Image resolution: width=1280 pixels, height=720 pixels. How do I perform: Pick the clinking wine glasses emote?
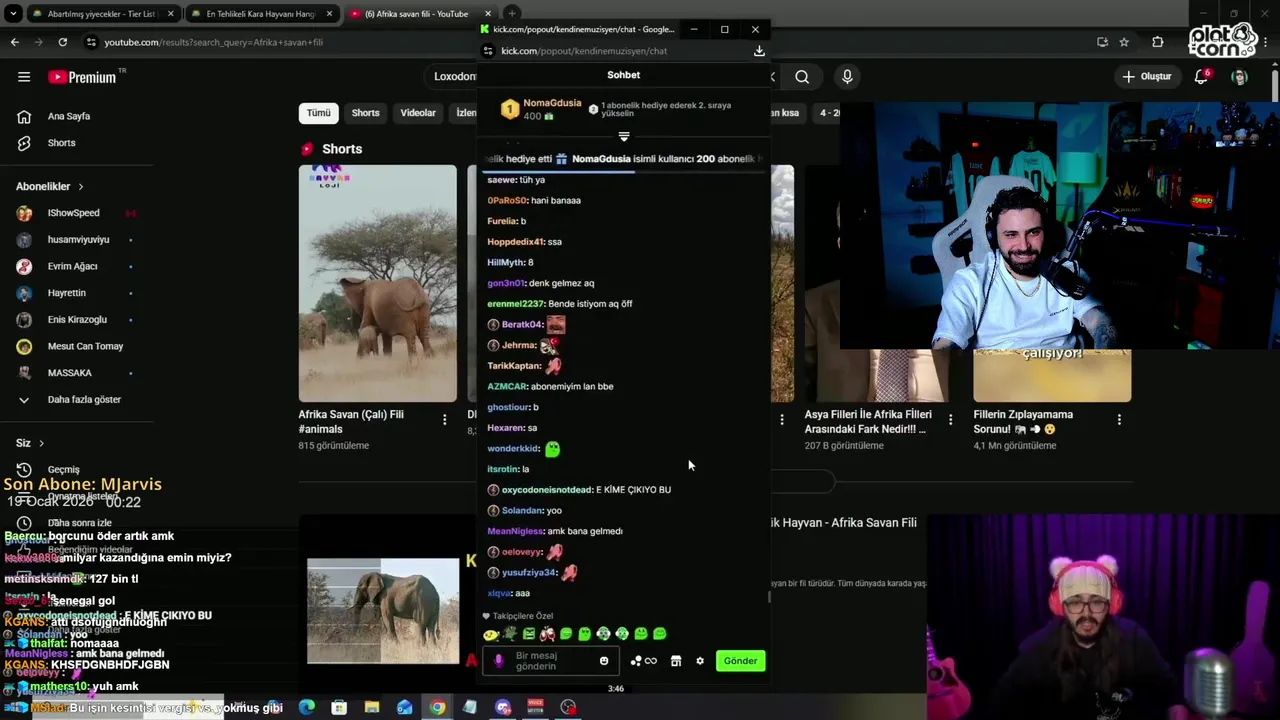547,634
